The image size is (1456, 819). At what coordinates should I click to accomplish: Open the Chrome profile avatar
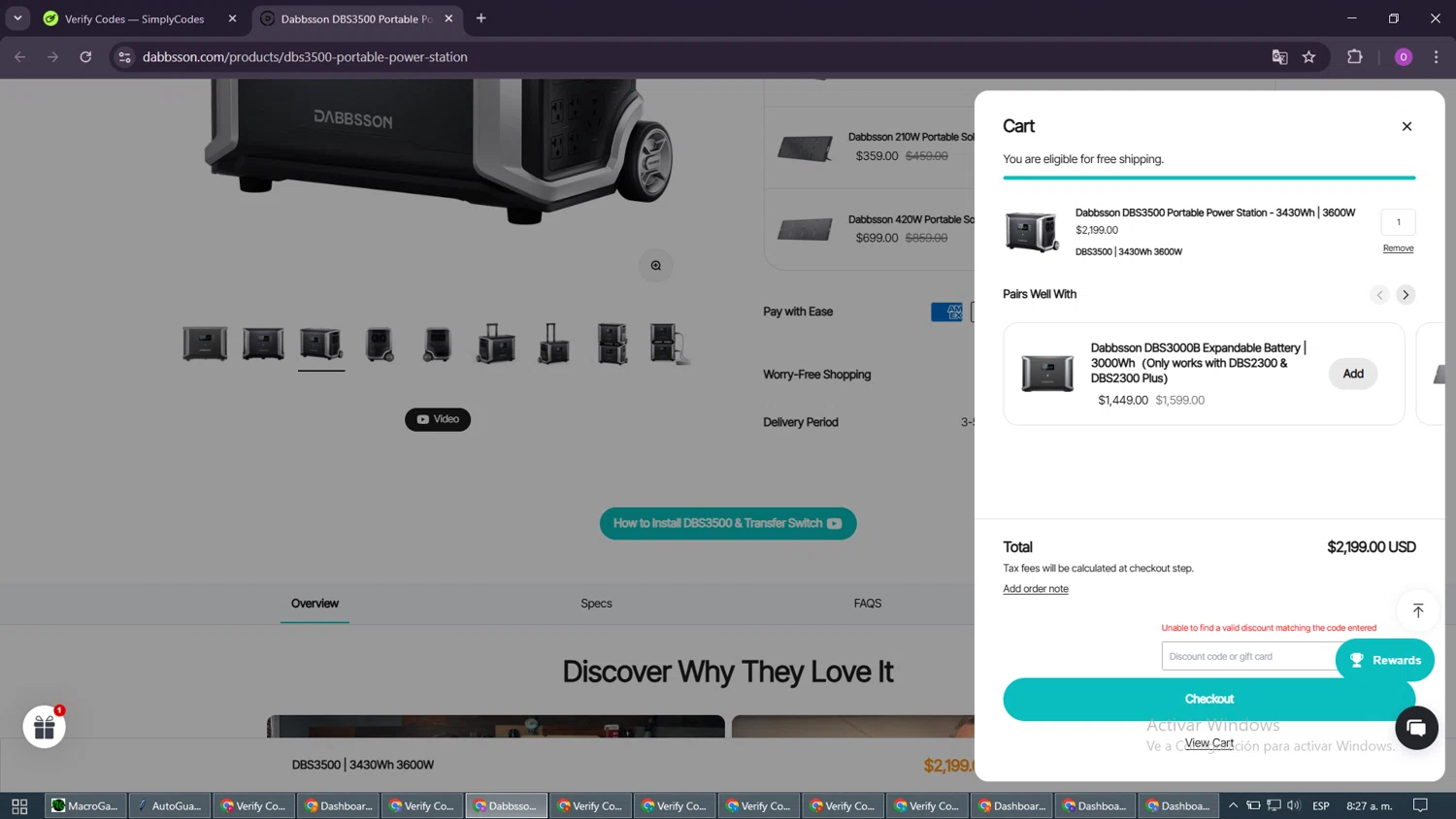point(1403,57)
